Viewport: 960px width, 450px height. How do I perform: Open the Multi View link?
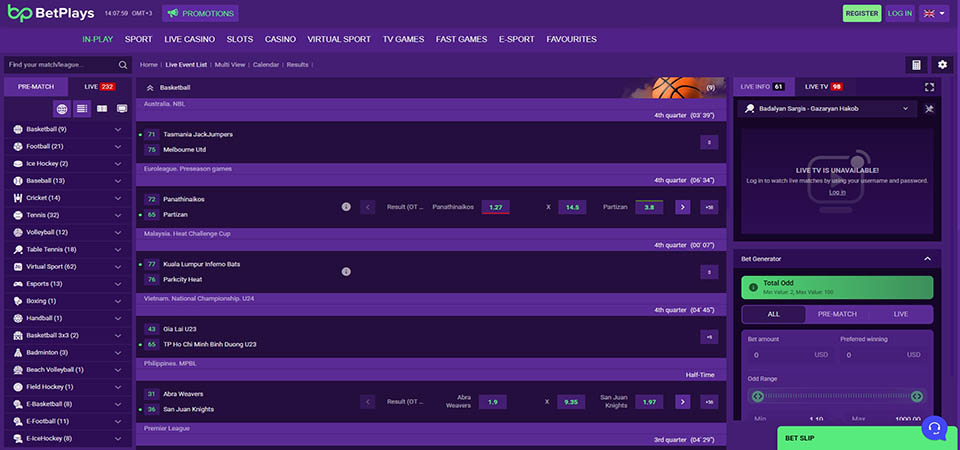coord(230,64)
